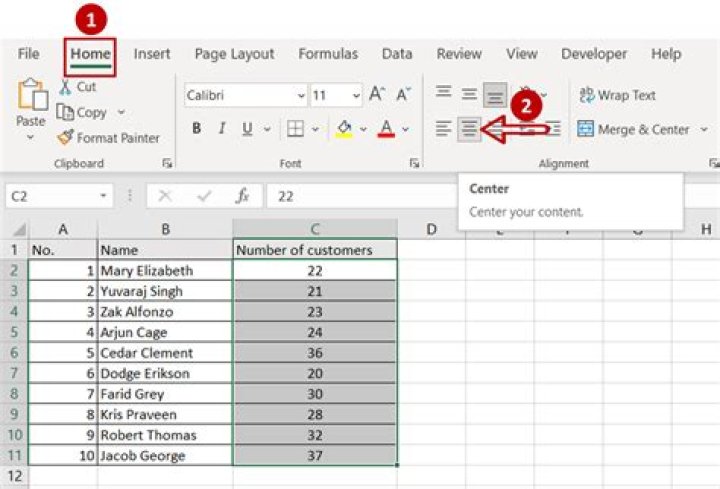Open the Review tab

click(459, 54)
